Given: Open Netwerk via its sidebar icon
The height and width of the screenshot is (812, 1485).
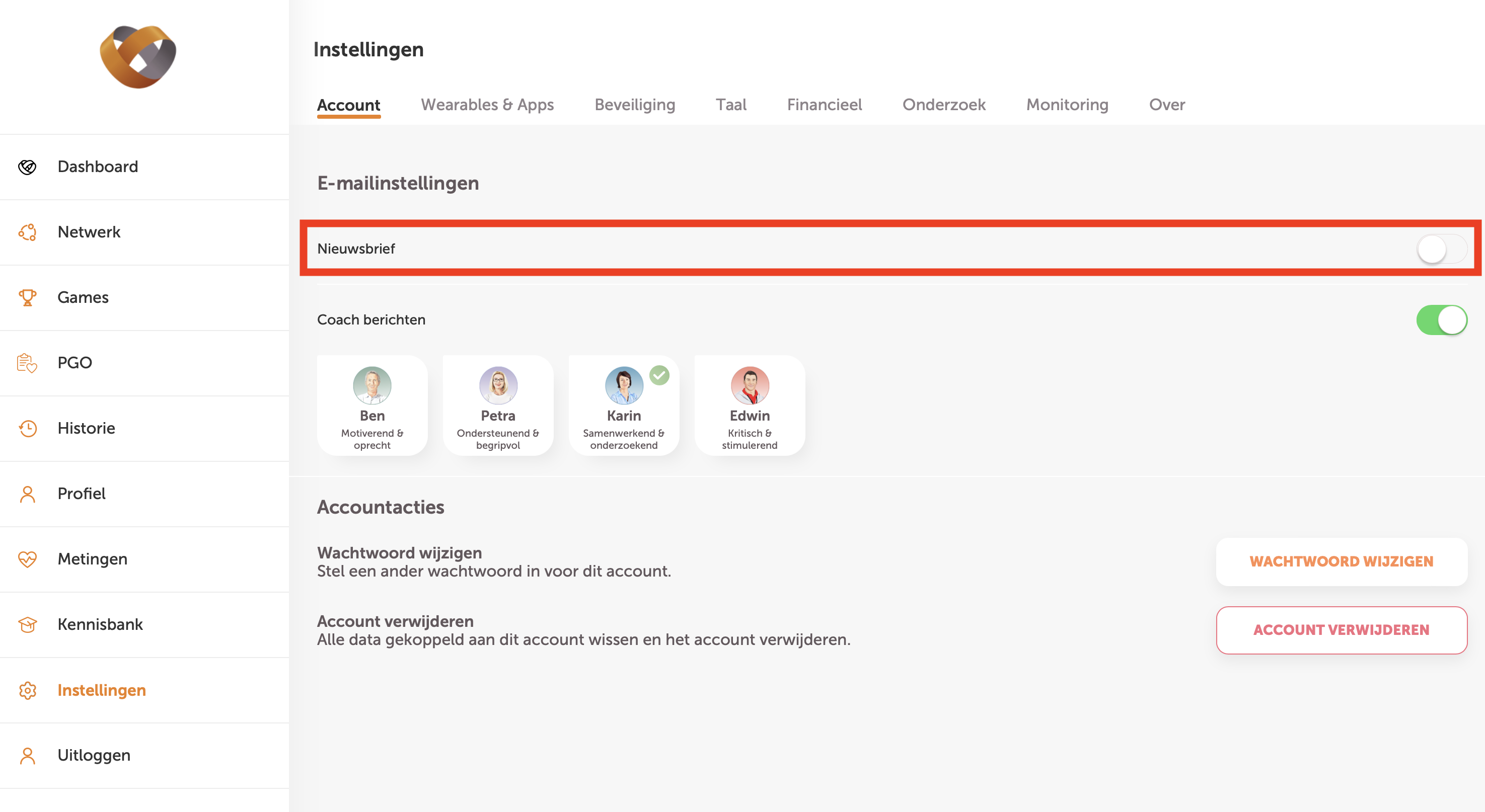Looking at the screenshot, I should pyautogui.click(x=27, y=232).
